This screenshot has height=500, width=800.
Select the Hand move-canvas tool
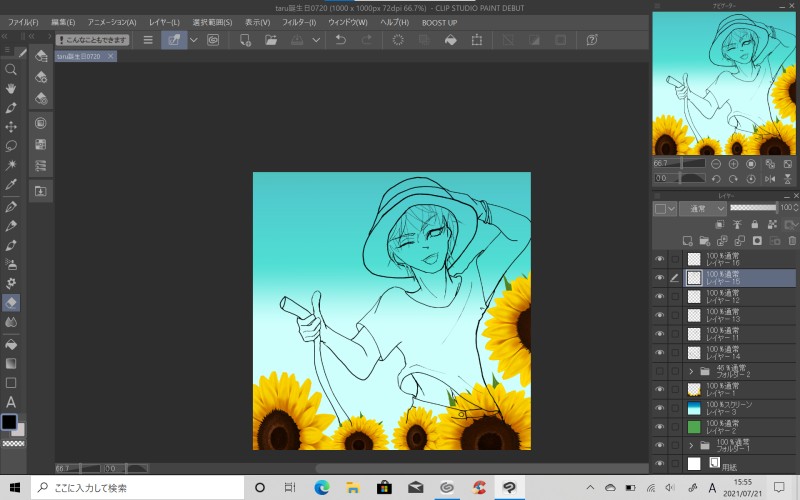tap(11, 88)
